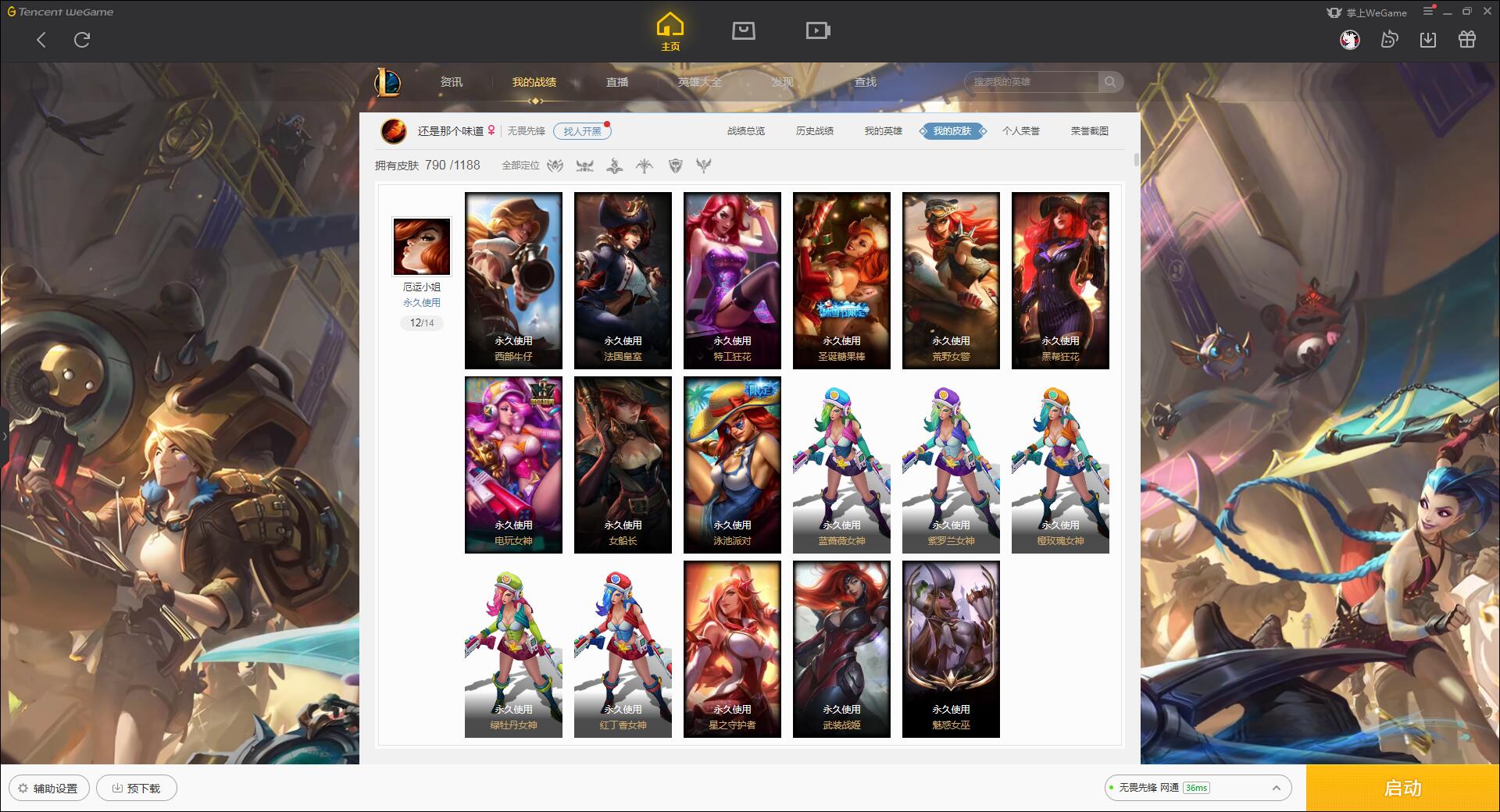
Task: Filter skins by fighter role icon
Action: coord(584,166)
